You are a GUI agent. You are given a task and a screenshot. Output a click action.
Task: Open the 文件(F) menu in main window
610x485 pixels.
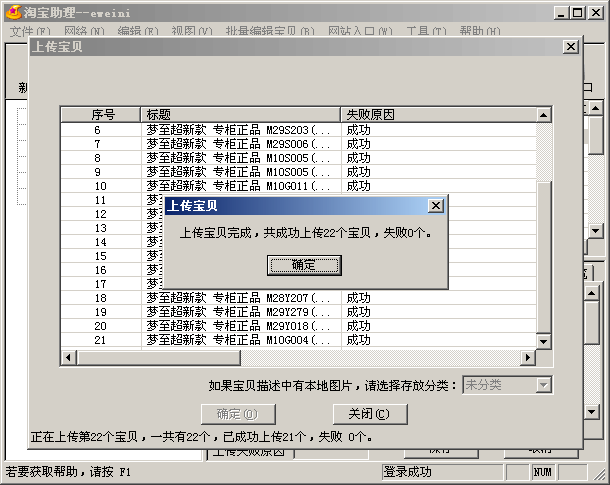point(30,31)
